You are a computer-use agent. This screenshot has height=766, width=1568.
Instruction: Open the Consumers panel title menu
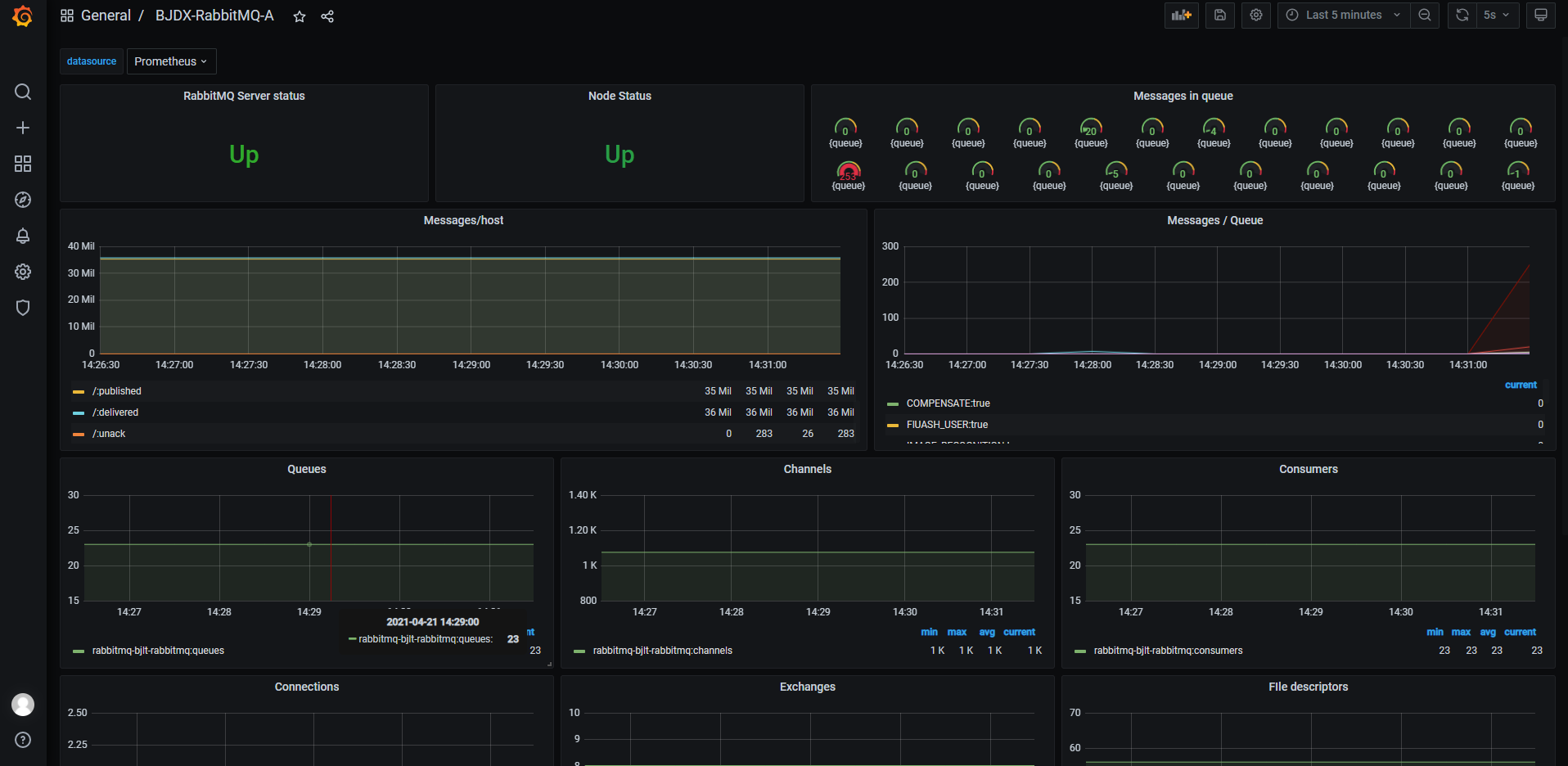pos(1309,469)
